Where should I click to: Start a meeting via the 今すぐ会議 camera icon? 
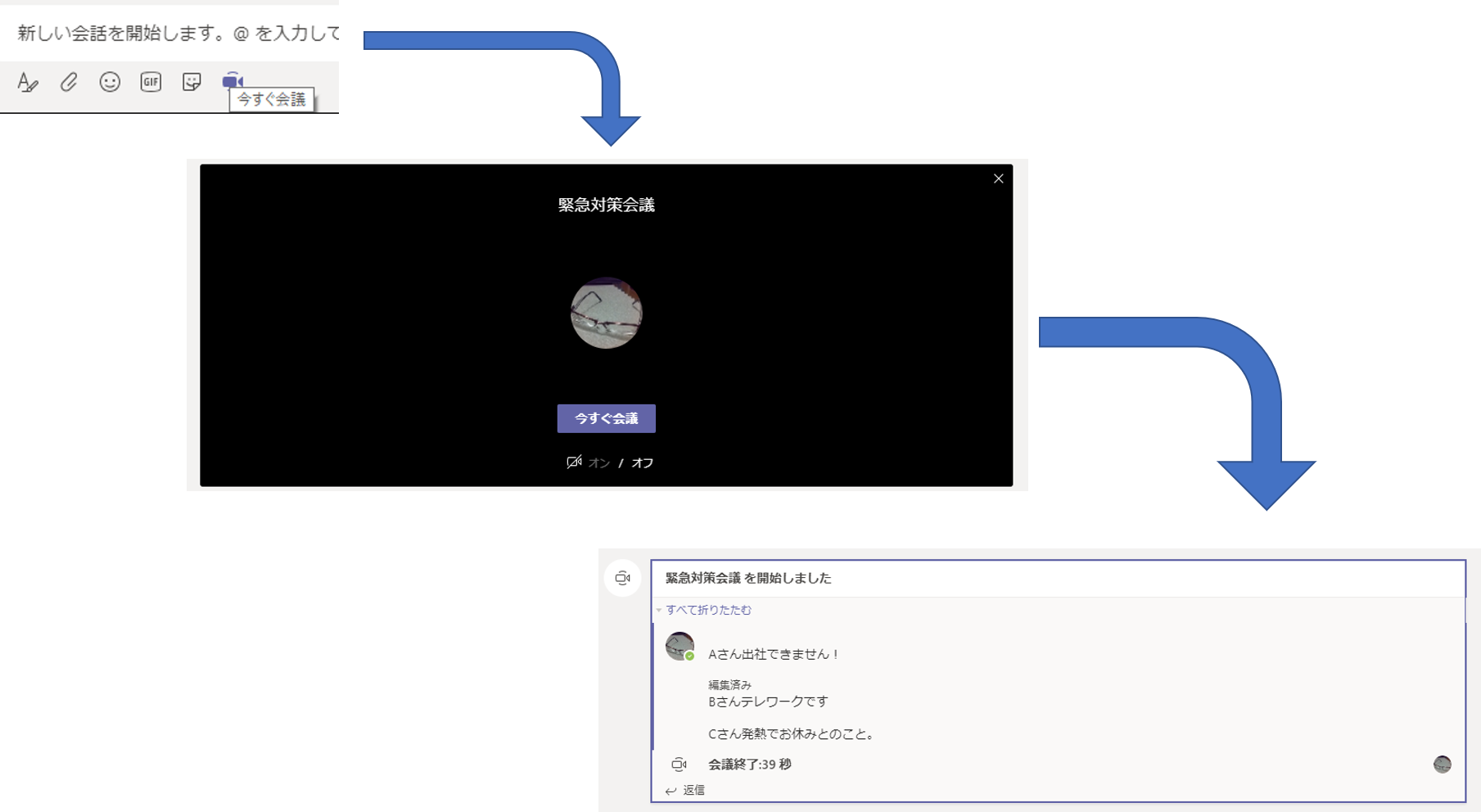coord(232,80)
